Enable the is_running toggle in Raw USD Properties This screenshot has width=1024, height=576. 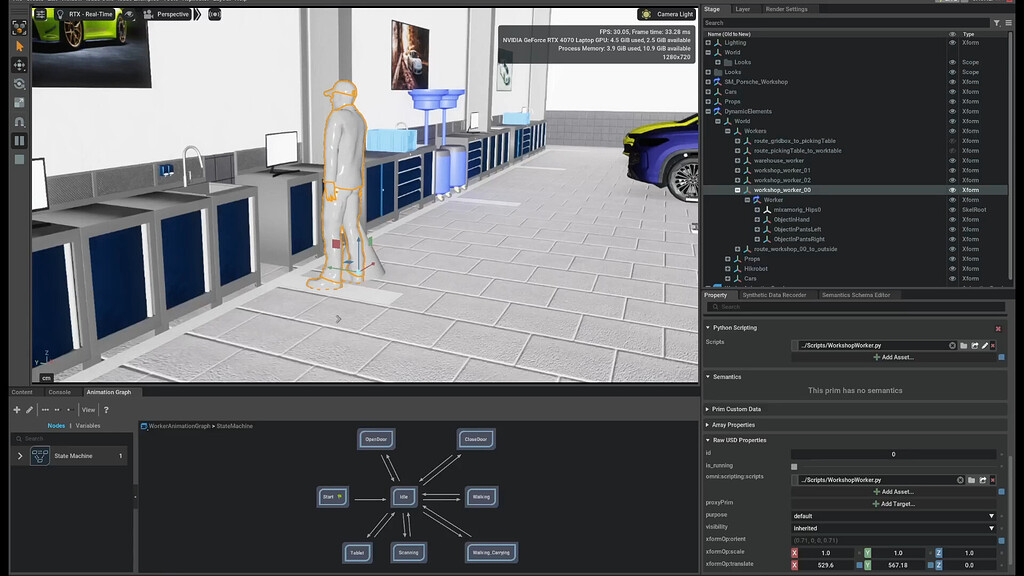coord(793,465)
